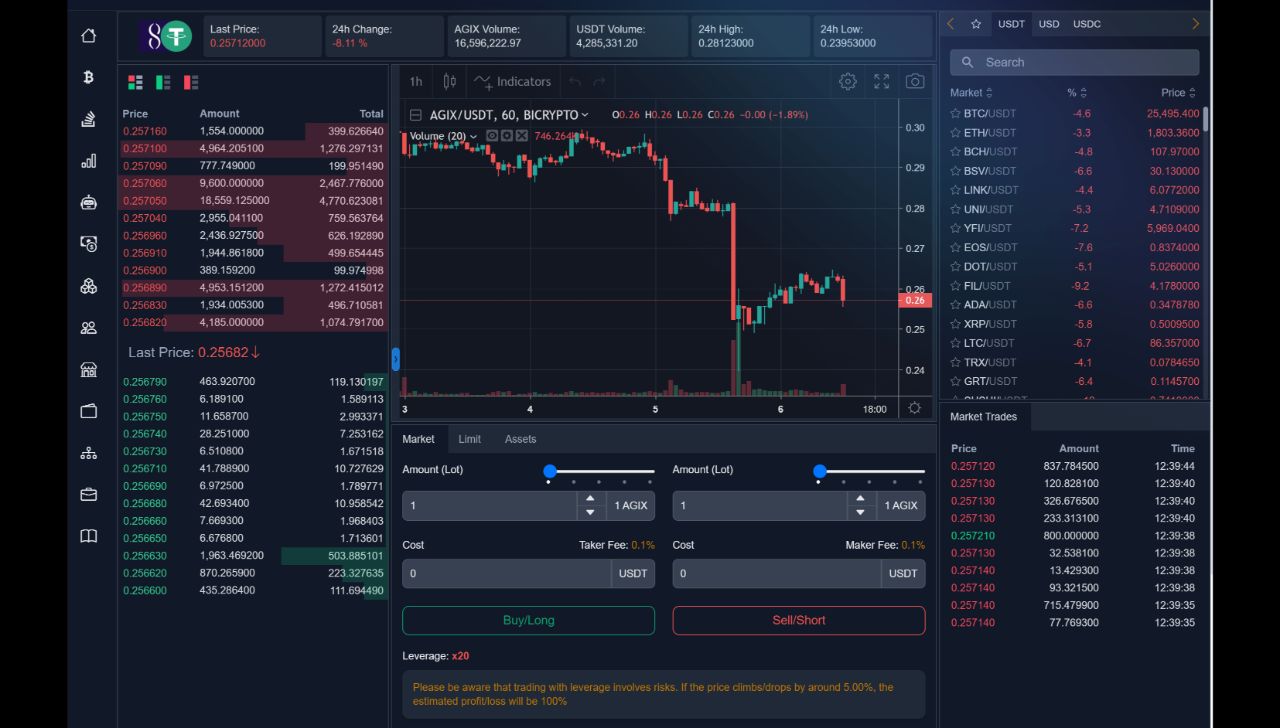Screen dimensions: 1280x728
Task: Switch to the Limit order tab
Action: coord(470,438)
